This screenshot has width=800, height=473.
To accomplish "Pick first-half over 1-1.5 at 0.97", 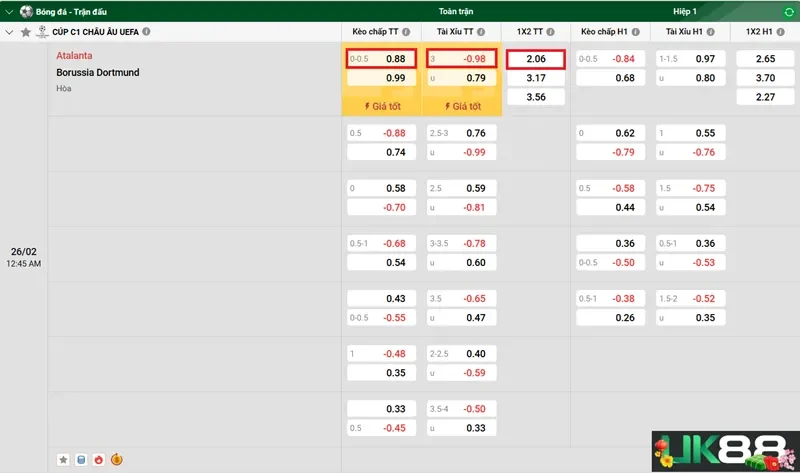I will (690, 59).
